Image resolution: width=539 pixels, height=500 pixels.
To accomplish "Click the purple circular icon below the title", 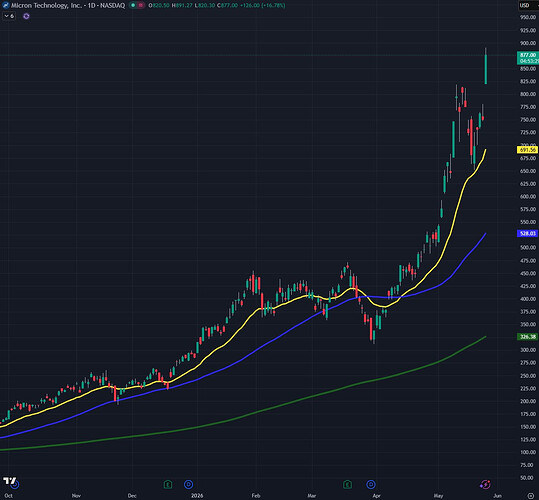I will coord(26,16).
